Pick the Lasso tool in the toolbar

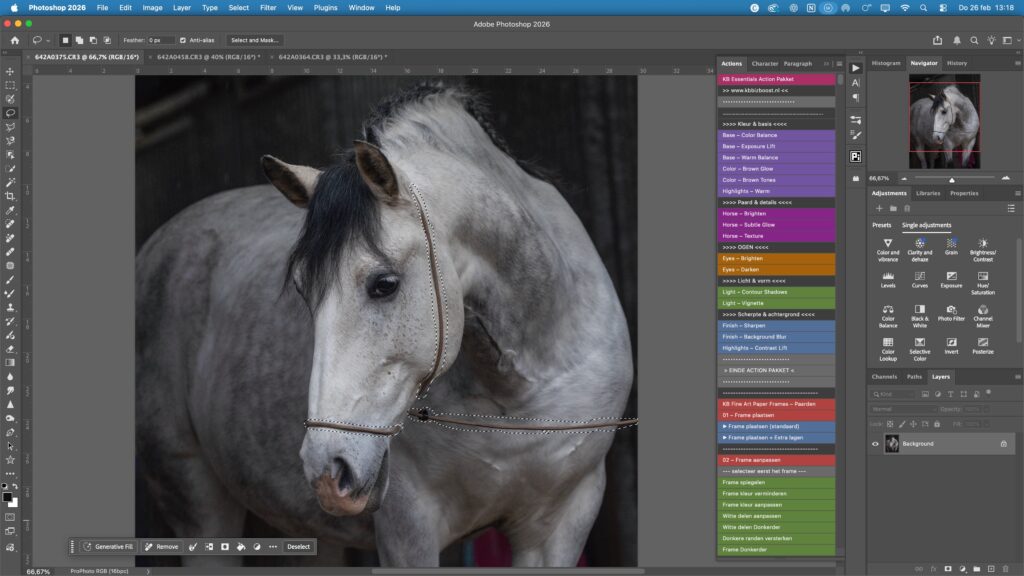pos(10,113)
